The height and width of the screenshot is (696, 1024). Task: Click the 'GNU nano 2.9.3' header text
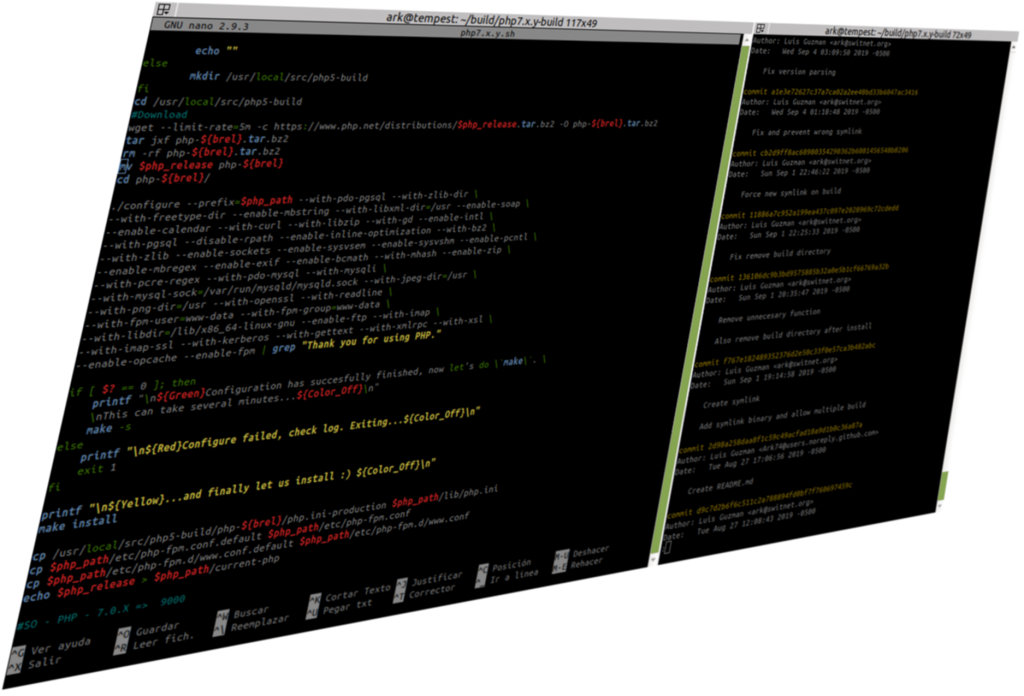point(206,25)
